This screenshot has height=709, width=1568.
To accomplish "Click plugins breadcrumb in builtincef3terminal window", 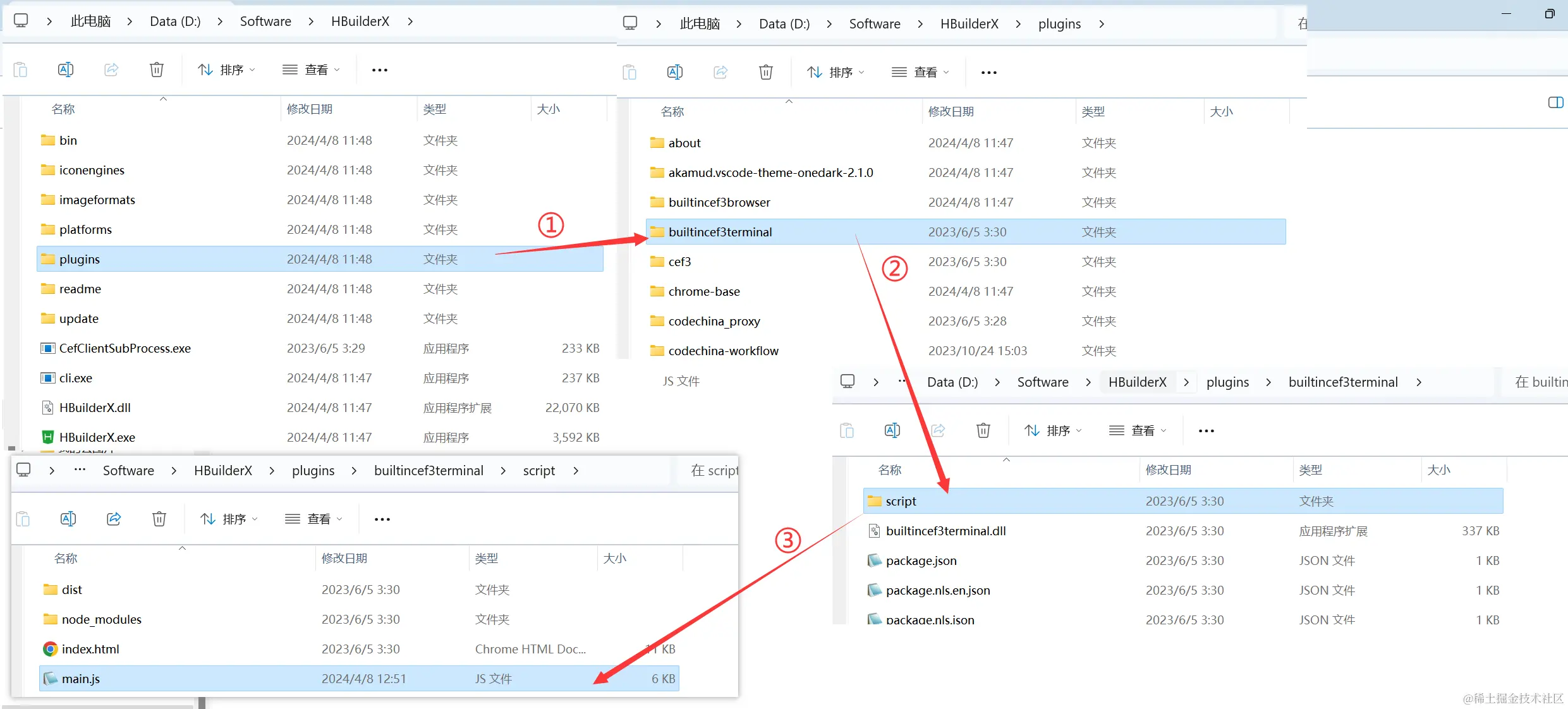I will click(x=1227, y=382).
